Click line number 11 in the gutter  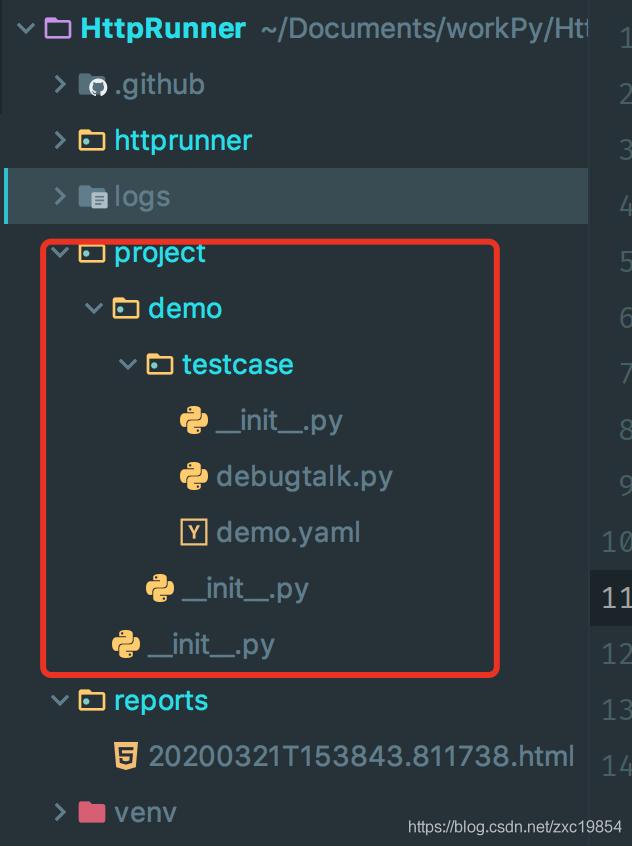(x=620, y=597)
